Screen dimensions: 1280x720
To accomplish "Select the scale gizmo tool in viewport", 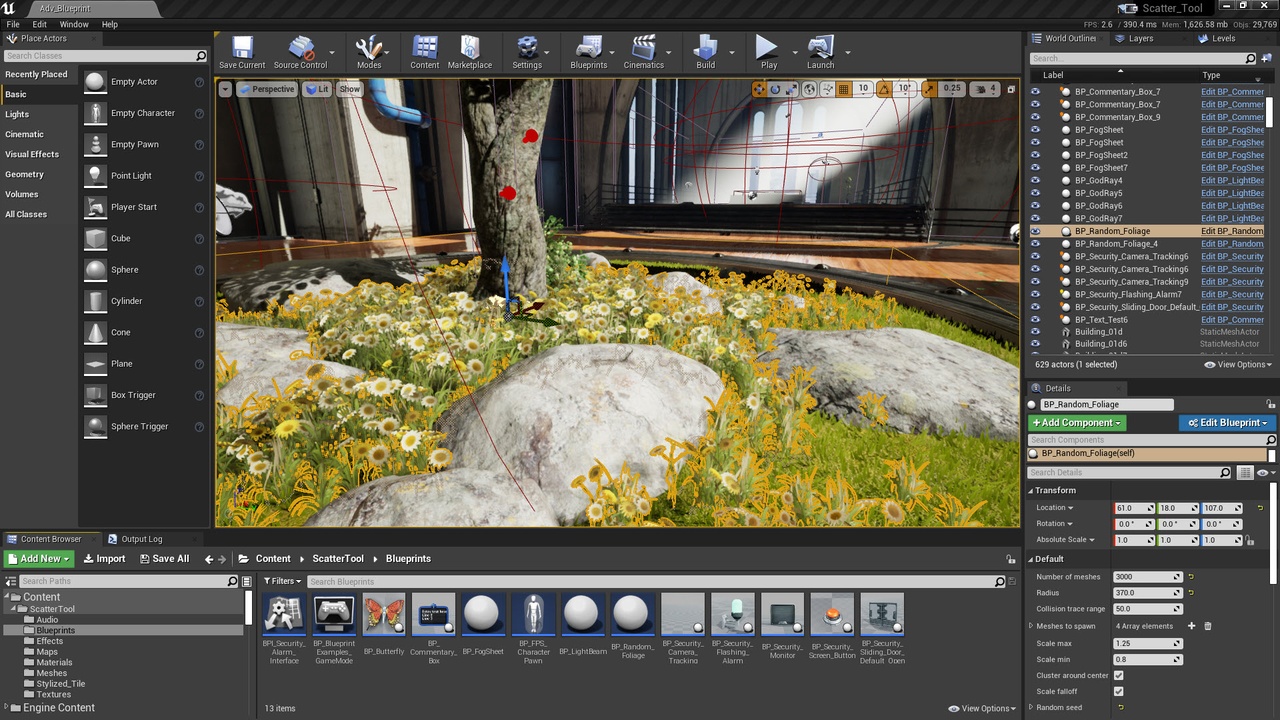I will click(791, 89).
